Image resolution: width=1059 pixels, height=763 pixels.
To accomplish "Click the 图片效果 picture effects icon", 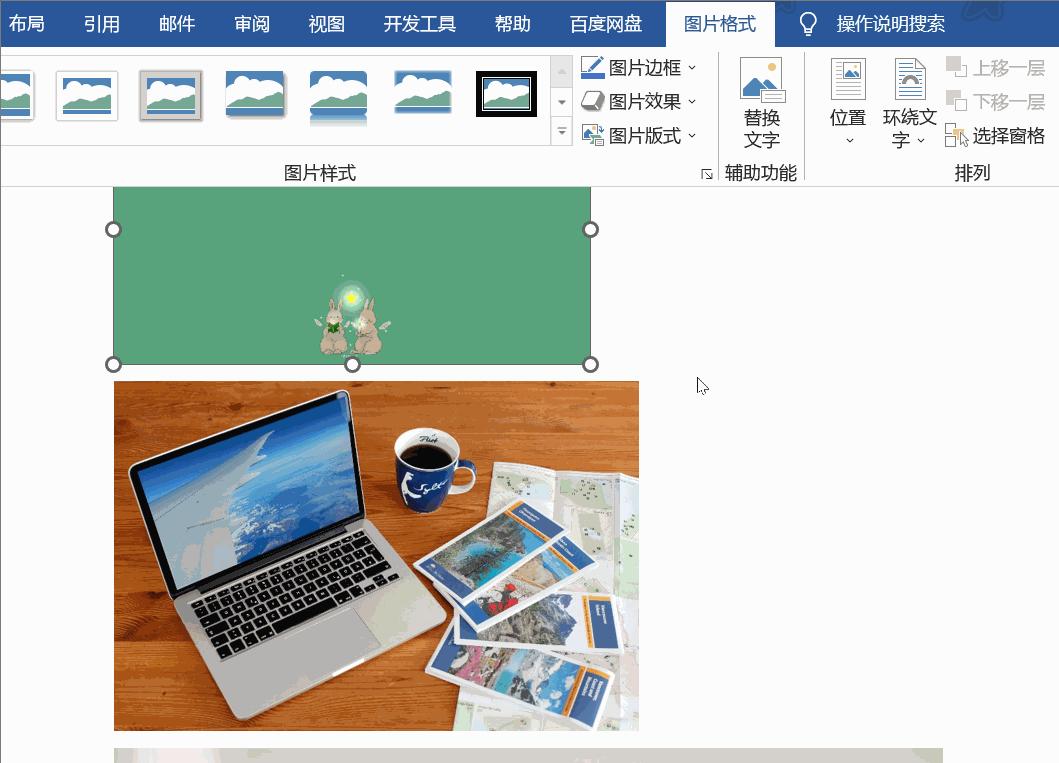I will tap(590, 101).
